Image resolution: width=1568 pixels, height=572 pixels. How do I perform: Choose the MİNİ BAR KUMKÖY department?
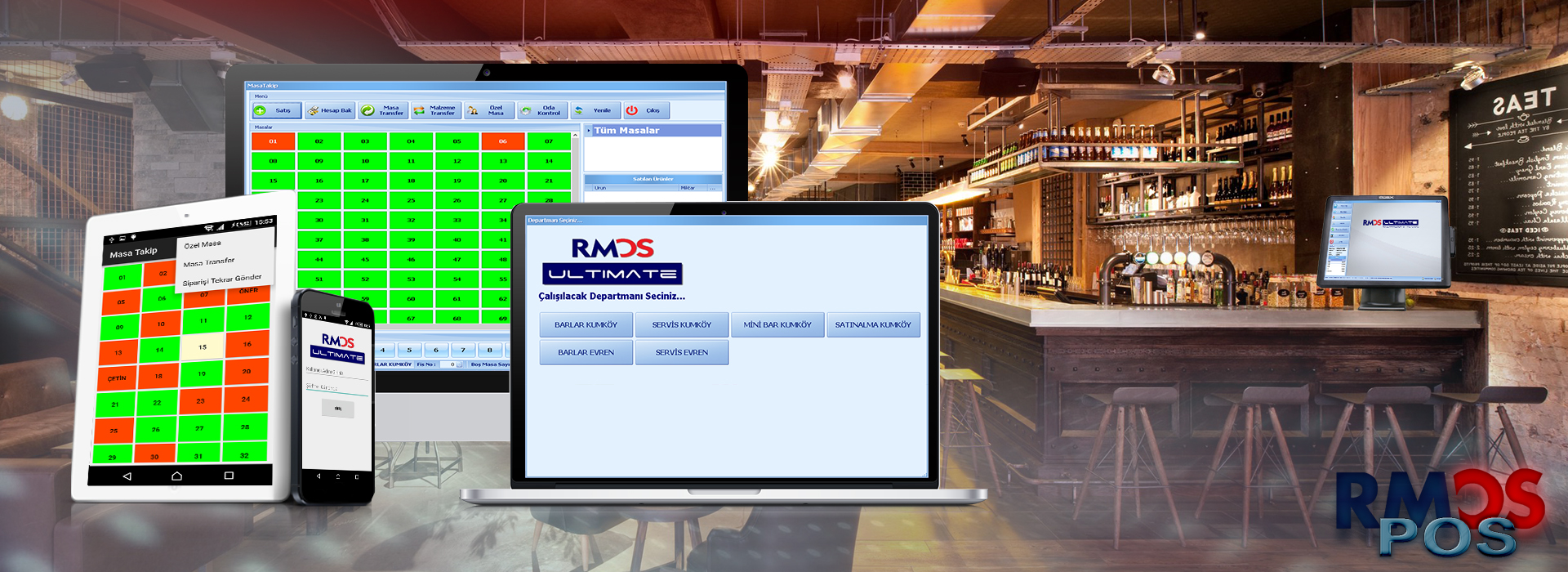[x=777, y=325]
